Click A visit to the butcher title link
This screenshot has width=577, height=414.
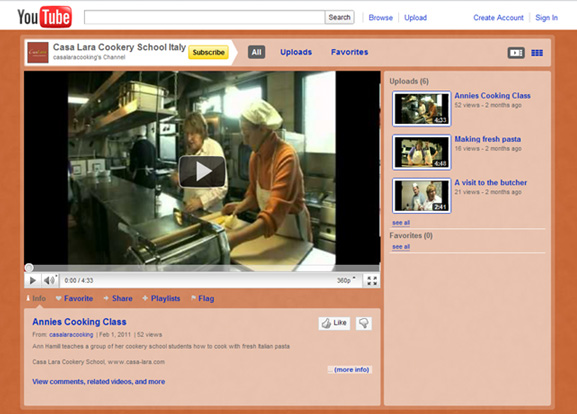(491, 183)
